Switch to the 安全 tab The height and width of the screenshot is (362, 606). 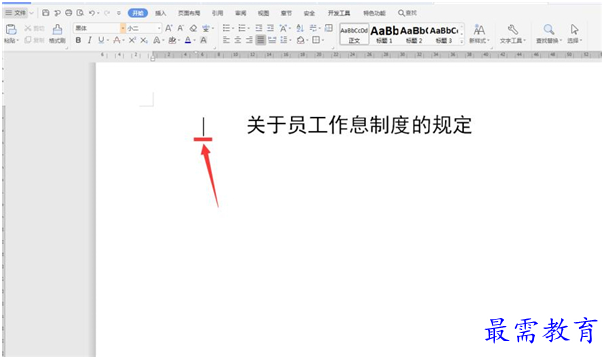(309, 13)
